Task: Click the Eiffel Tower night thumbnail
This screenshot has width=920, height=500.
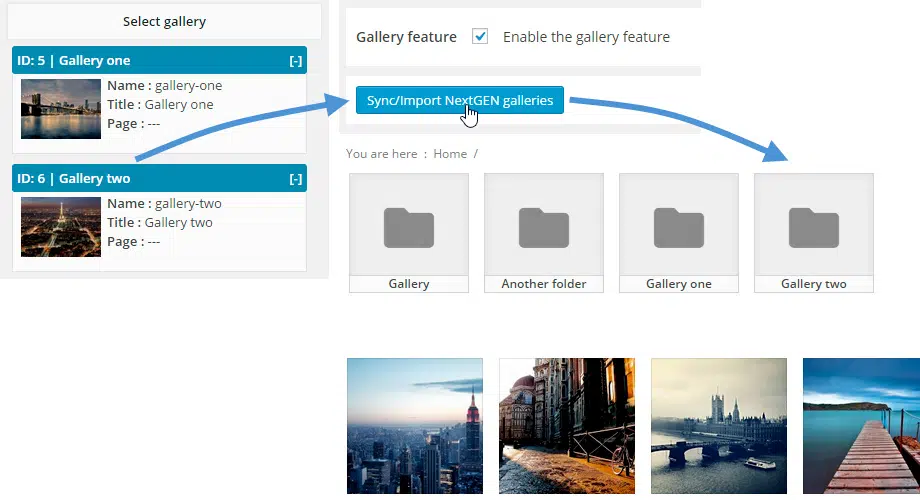Action: point(61,227)
